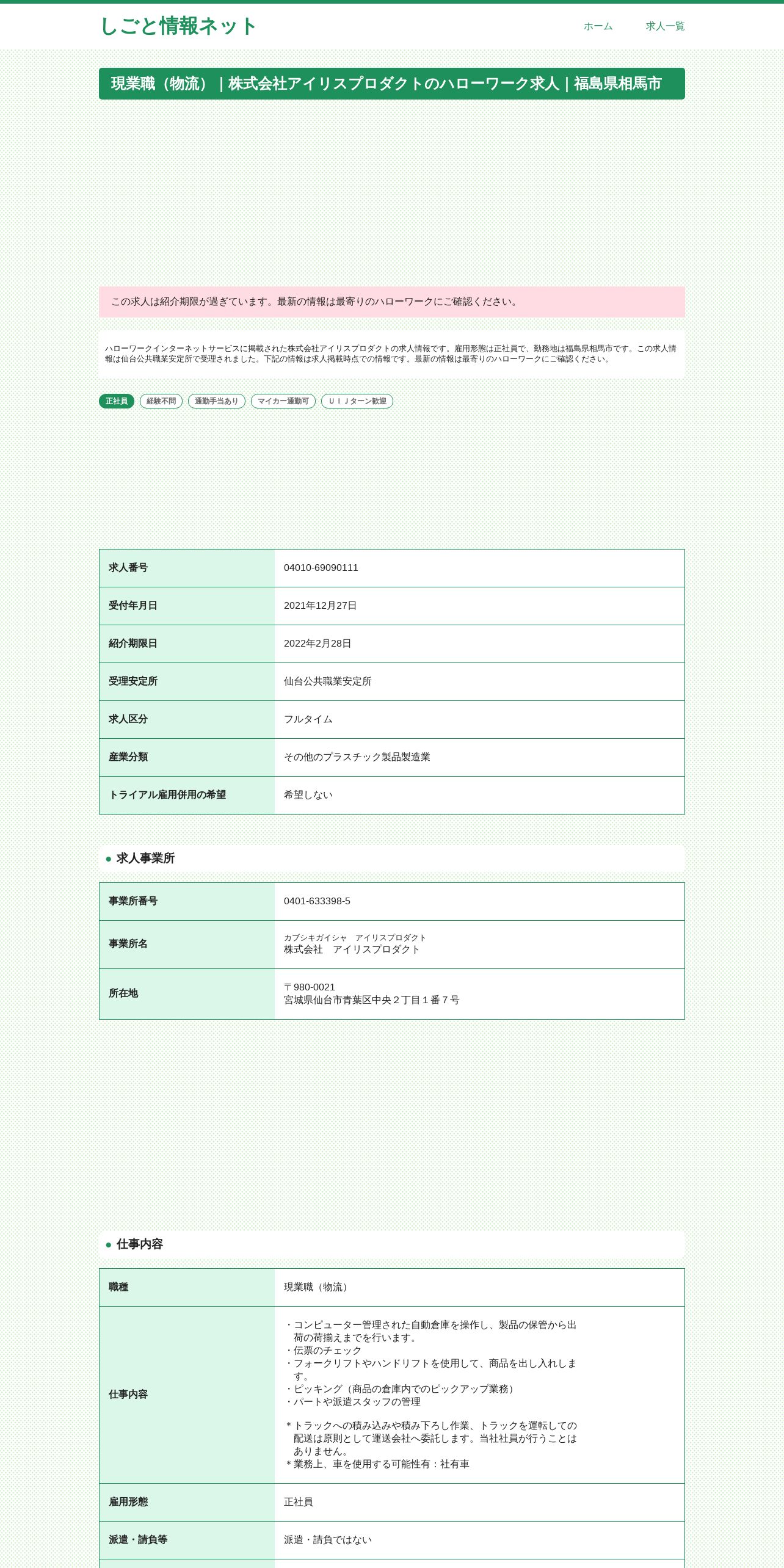Click the 受理安定所 row label

[133, 681]
